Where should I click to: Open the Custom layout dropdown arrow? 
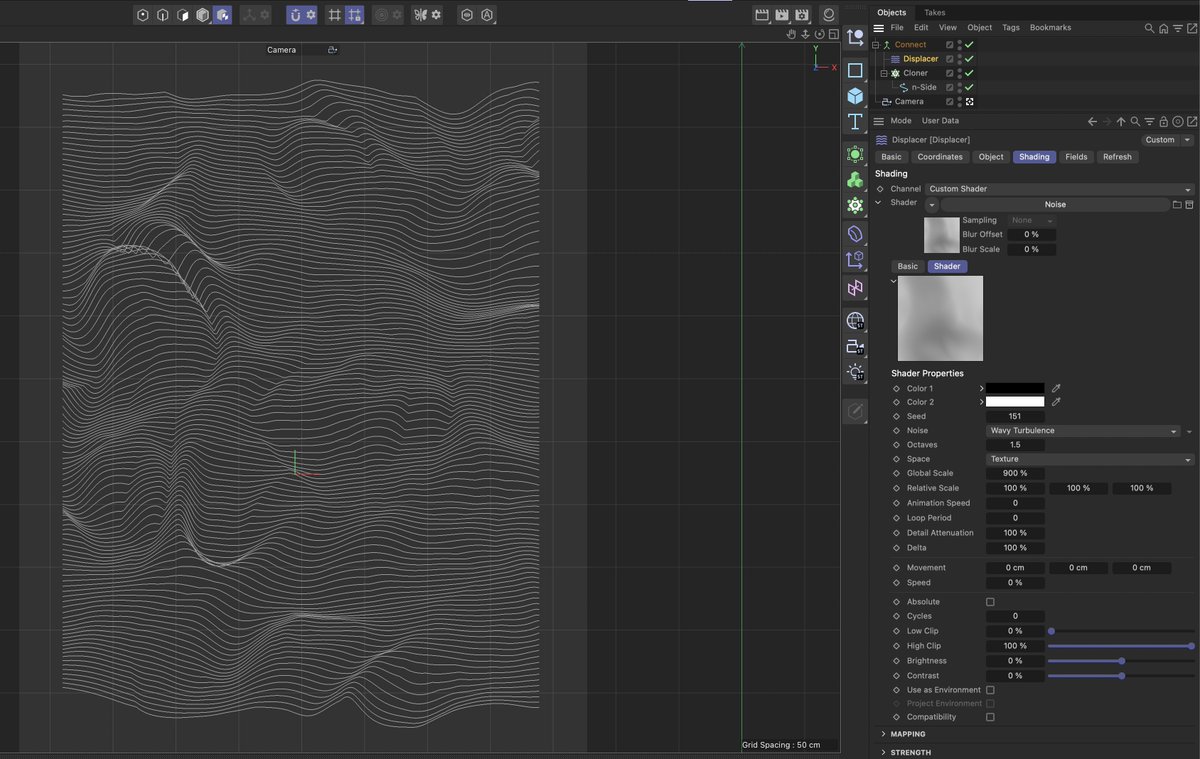tap(1187, 140)
